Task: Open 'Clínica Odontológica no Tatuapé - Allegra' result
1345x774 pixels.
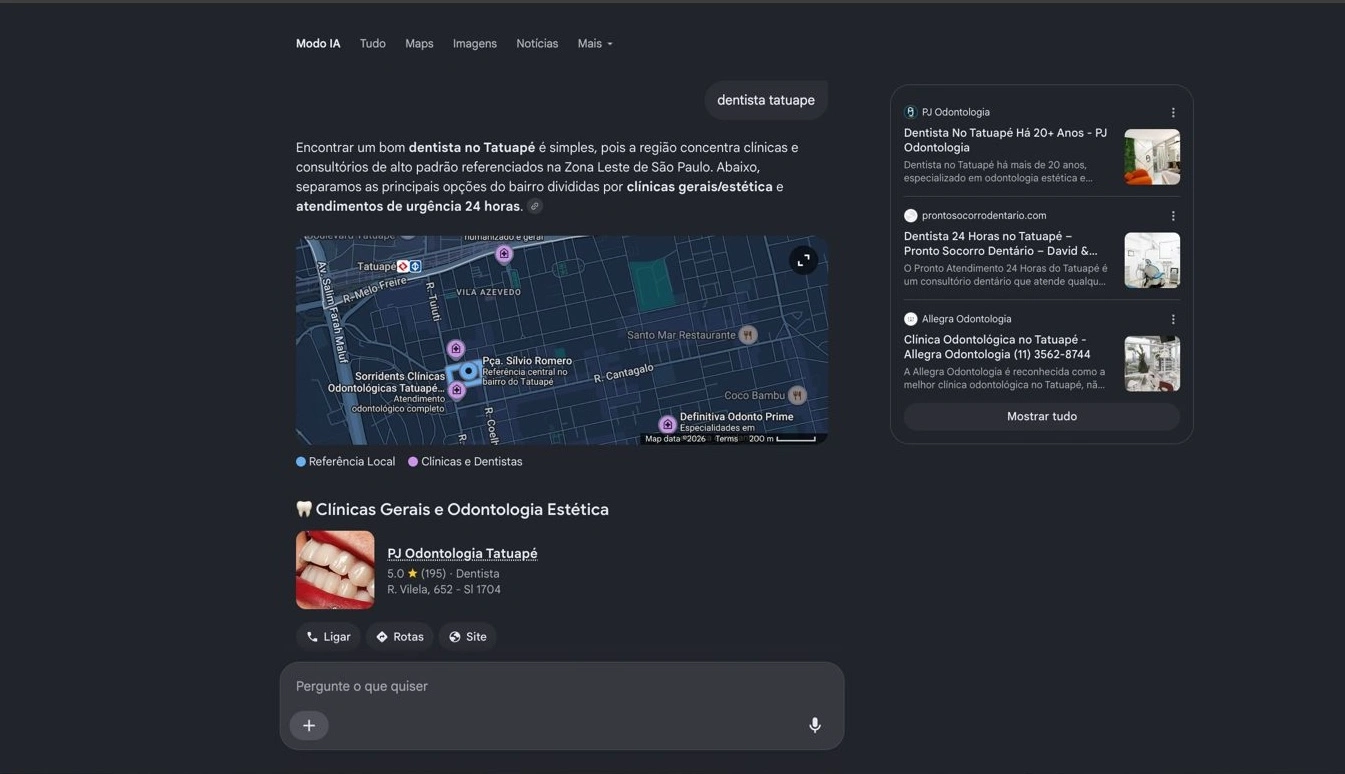Action: tap(997, 347)
